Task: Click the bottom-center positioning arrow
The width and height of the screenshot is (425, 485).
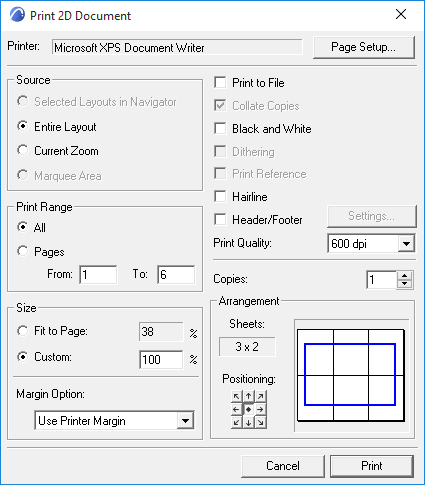Action: coord(248,422)
